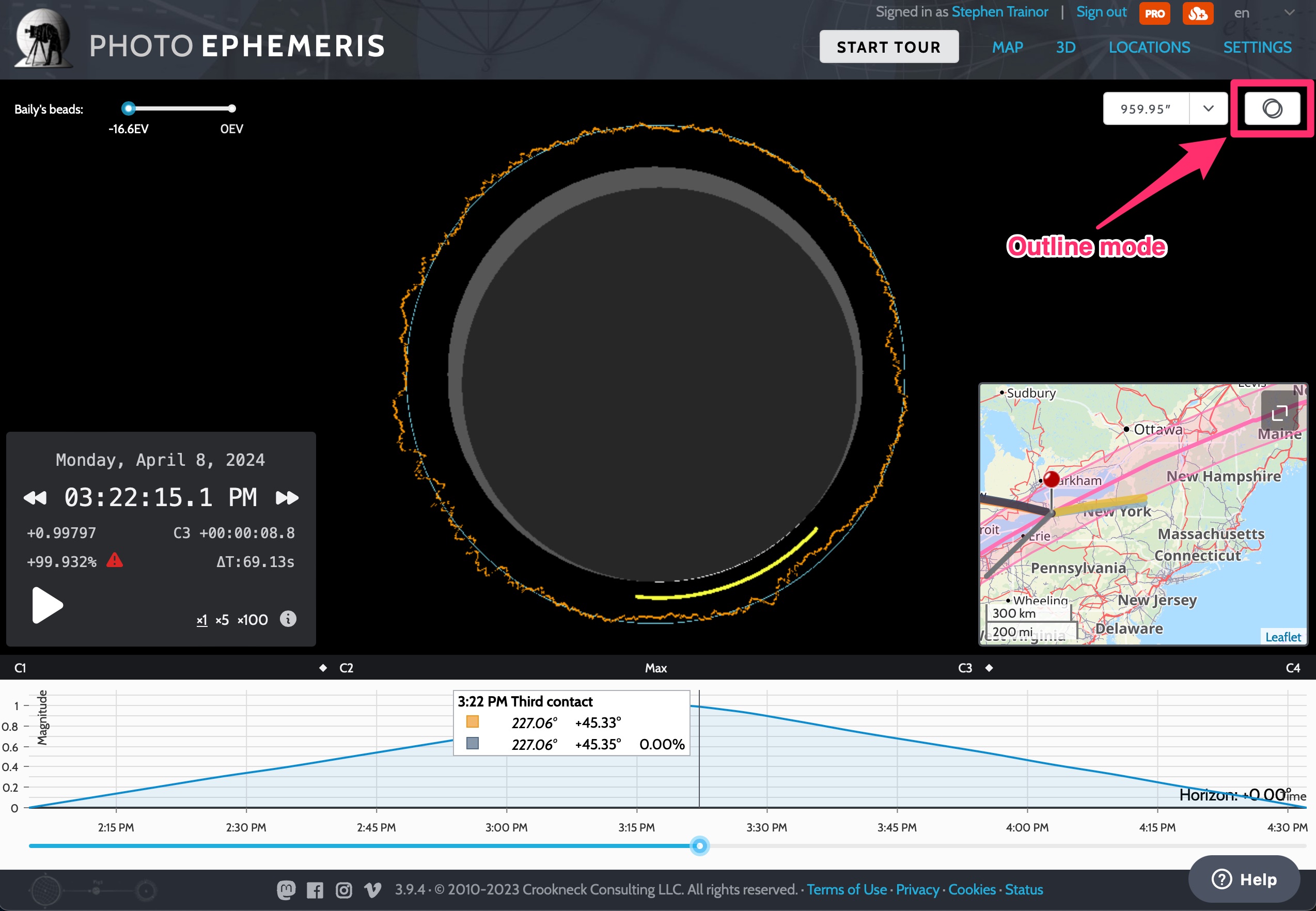This screenshot has width=1316, height=911.
Task: Click the play animation button
Action: (48, 605)
